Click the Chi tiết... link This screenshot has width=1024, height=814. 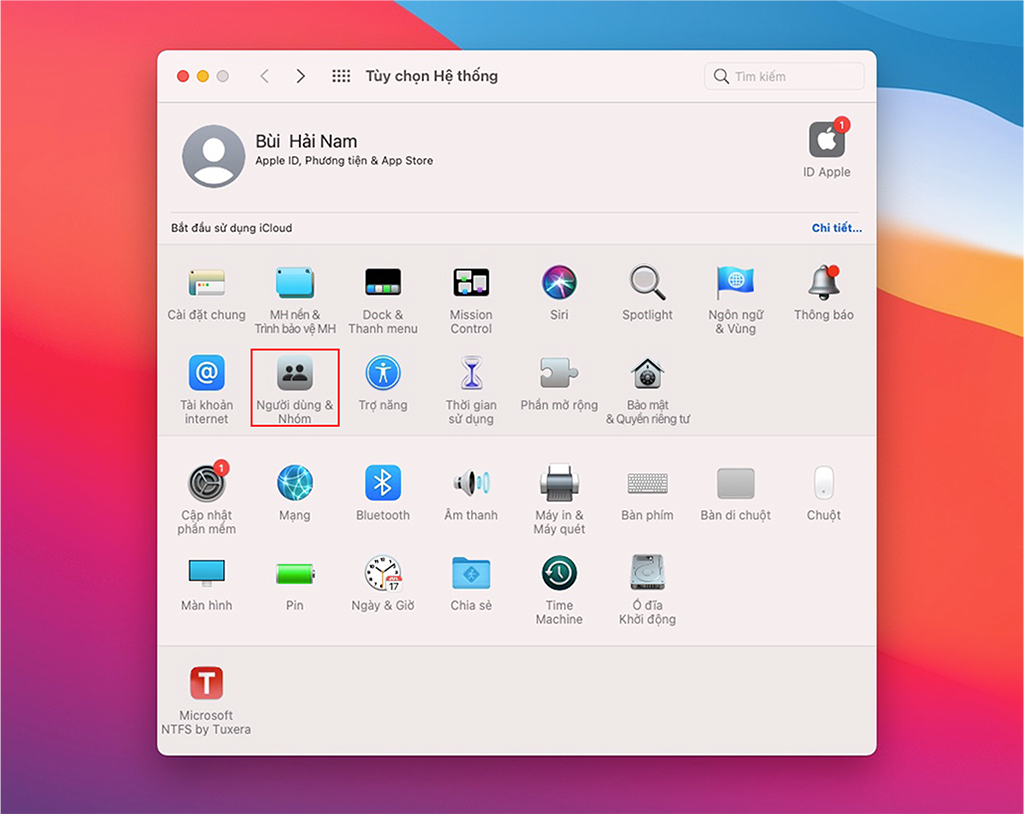click(x=837, y=228)
